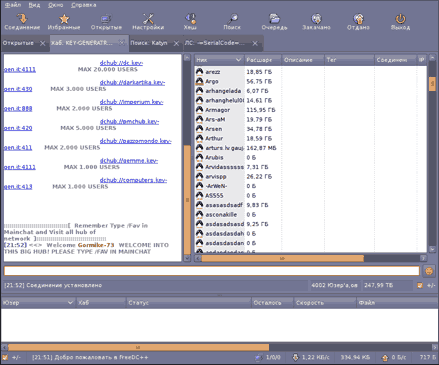Open Поиск search magnifier icon
The image size is (439, 365).
[x=232, y=19]
